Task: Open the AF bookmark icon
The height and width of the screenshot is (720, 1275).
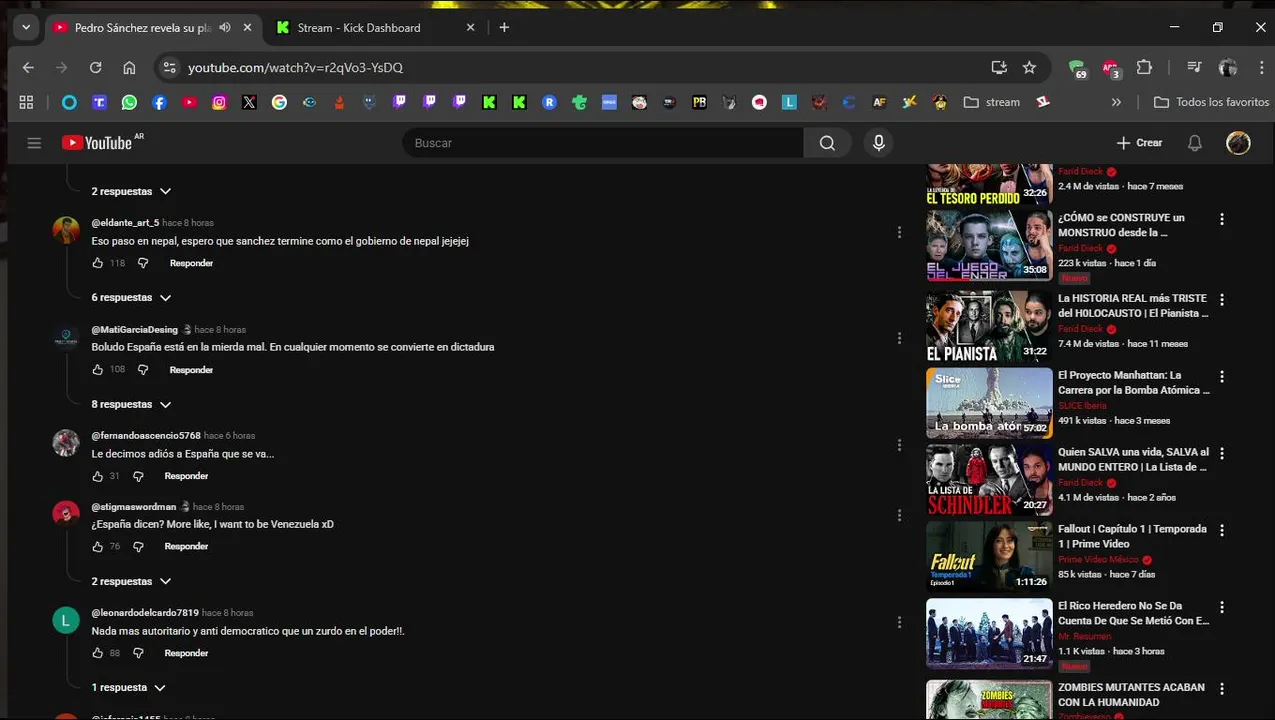Action: pos(879,102)
